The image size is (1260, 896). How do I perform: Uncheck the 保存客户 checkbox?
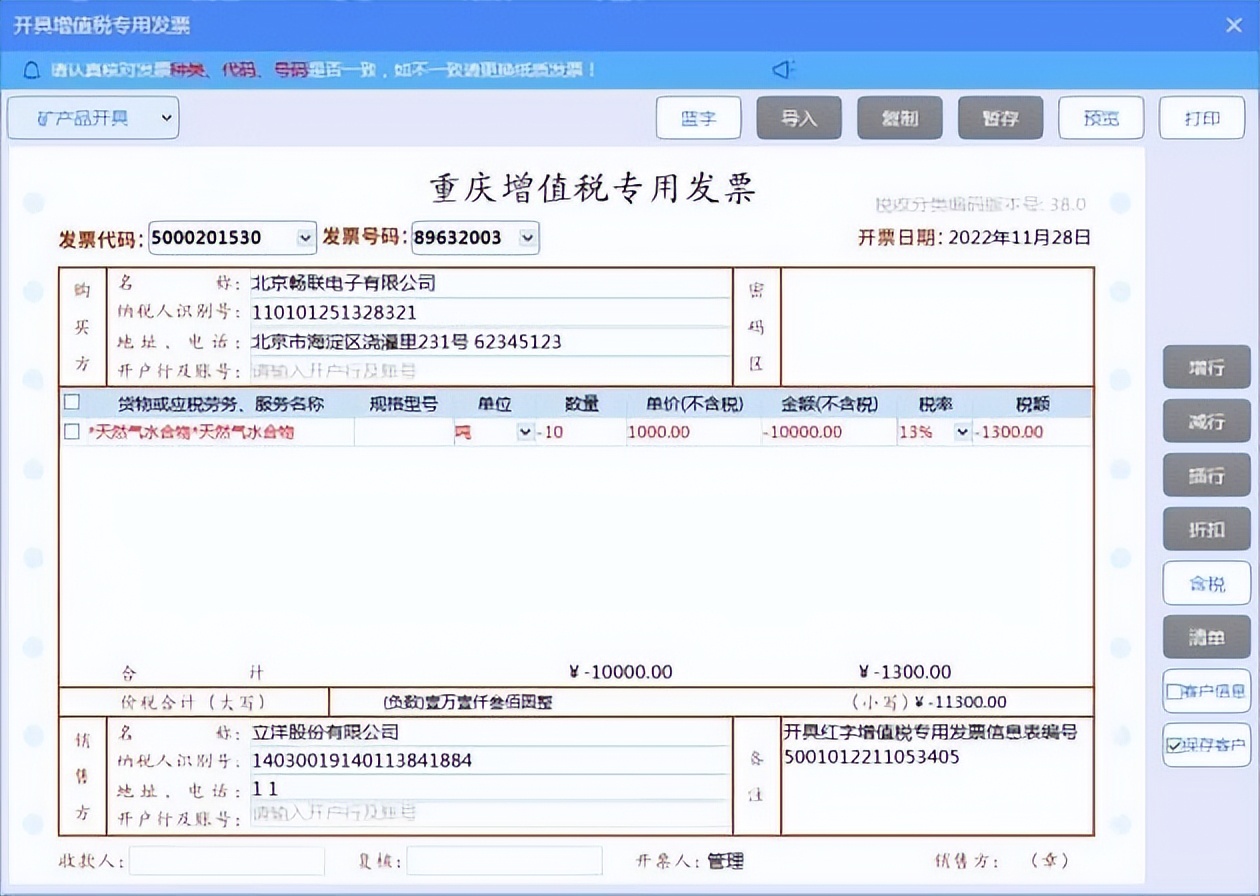(1176, 746)
